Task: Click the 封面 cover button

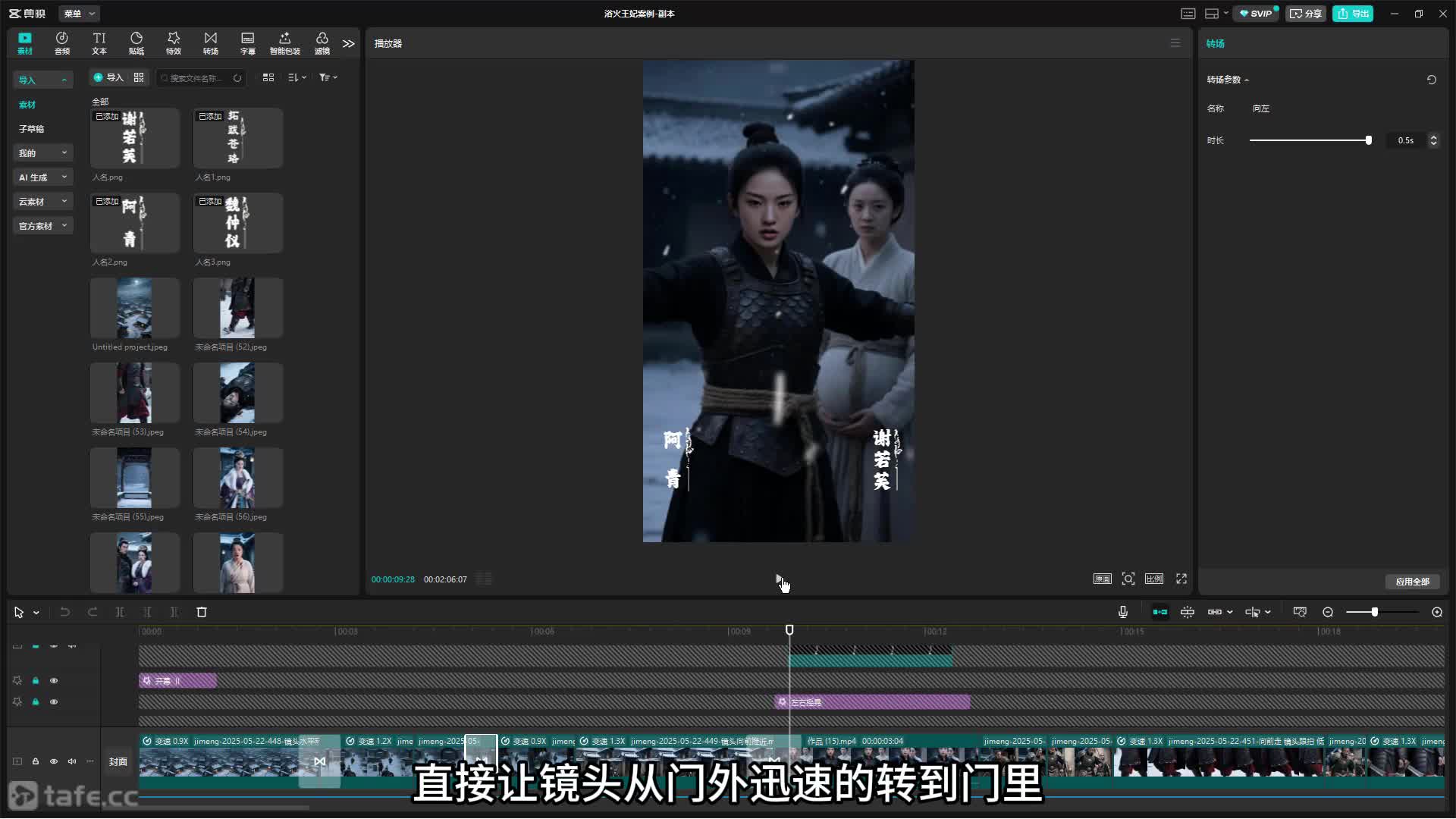Action: 118,761
